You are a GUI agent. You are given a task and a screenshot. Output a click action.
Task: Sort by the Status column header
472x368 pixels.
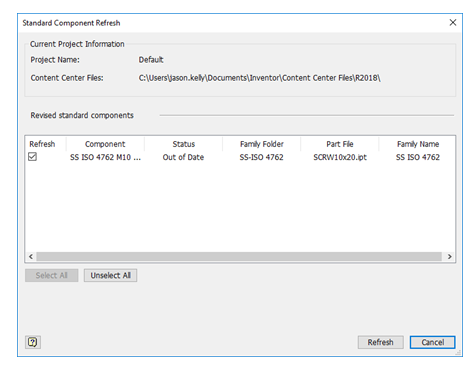pos(184,144)
